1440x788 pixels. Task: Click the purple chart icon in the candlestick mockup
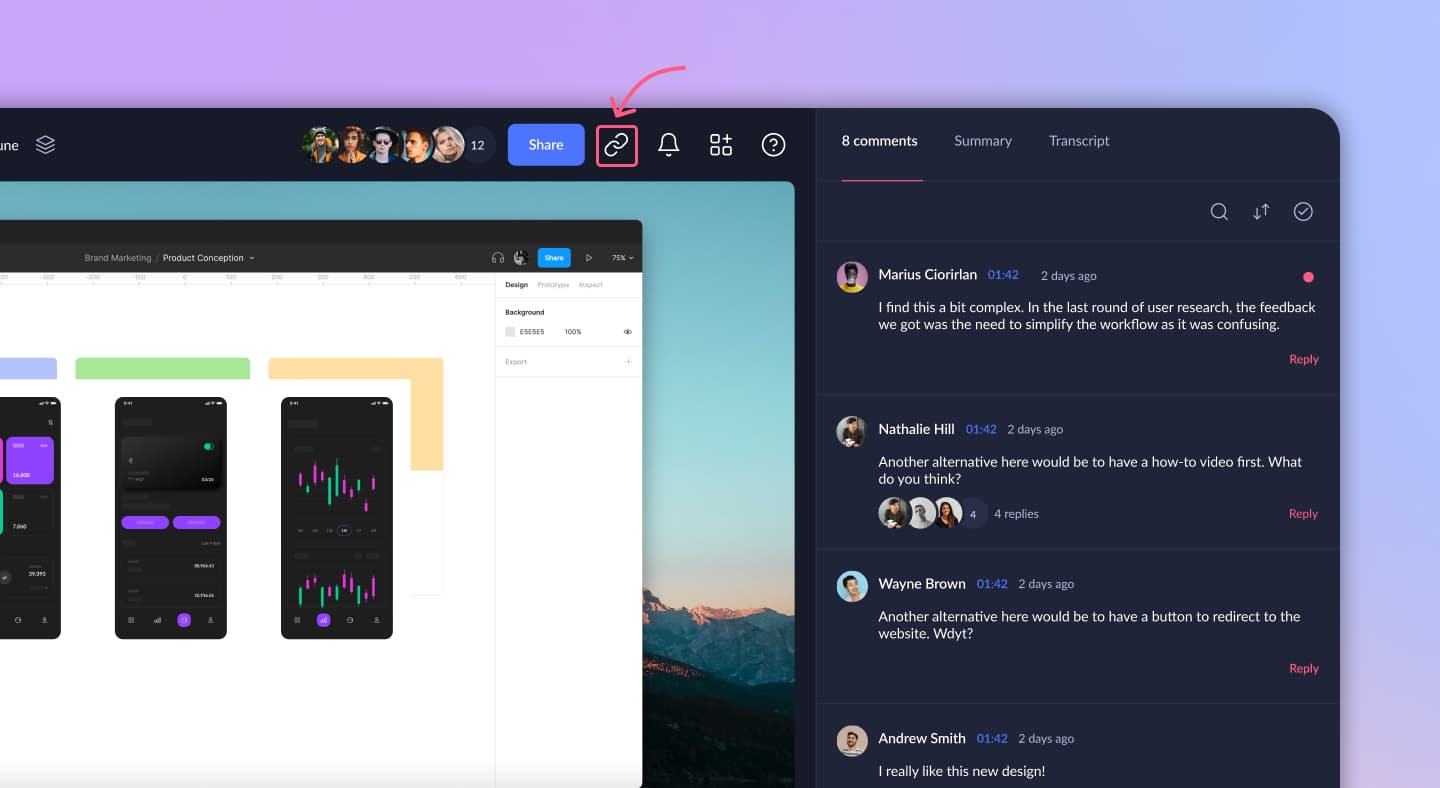pos(323,620)
